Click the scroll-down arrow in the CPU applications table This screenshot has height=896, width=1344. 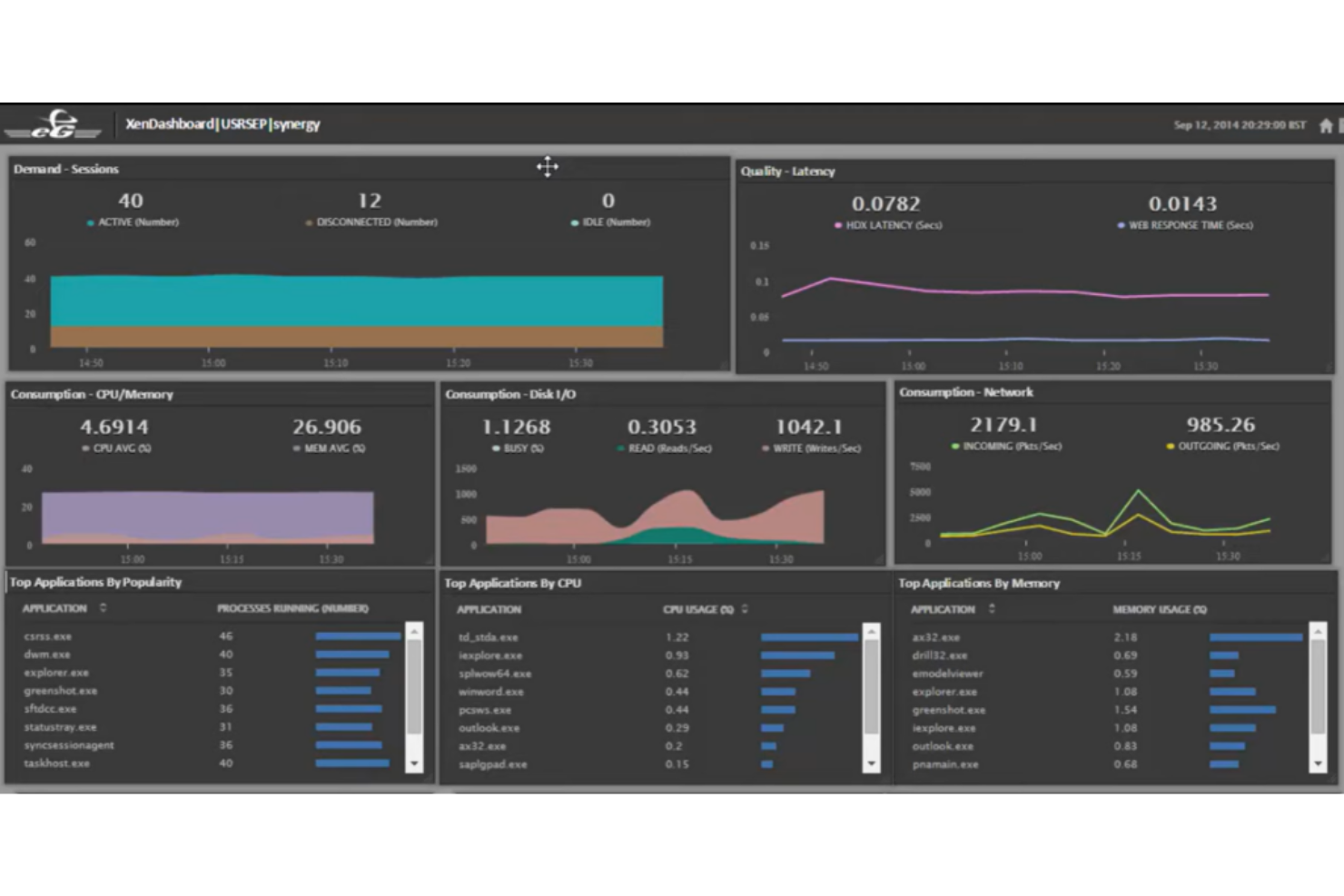[870, 763]
